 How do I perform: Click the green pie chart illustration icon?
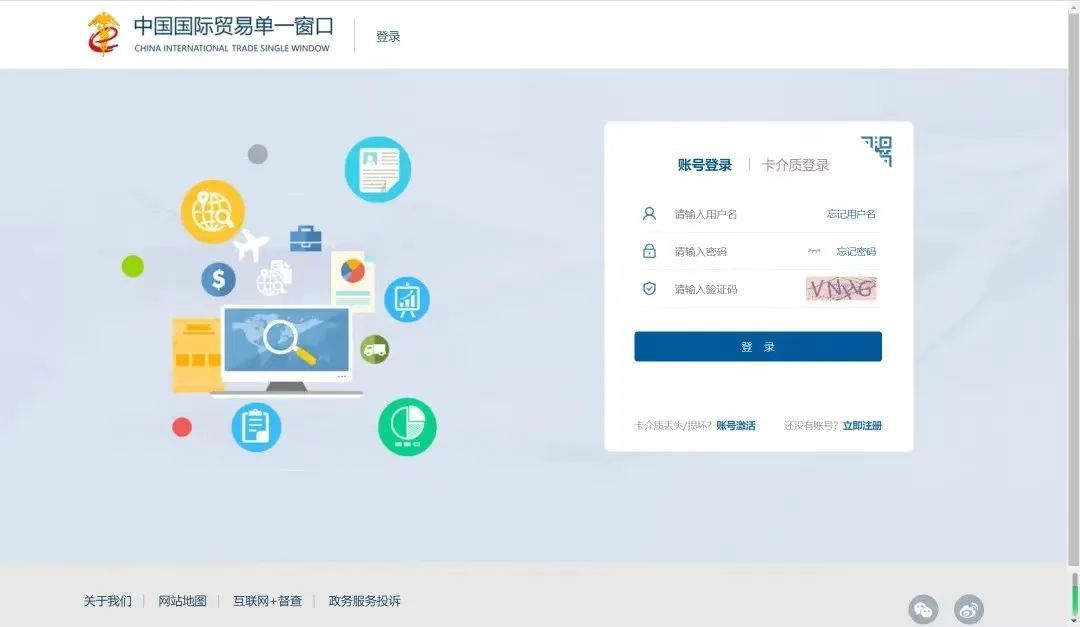click(407, 426)
